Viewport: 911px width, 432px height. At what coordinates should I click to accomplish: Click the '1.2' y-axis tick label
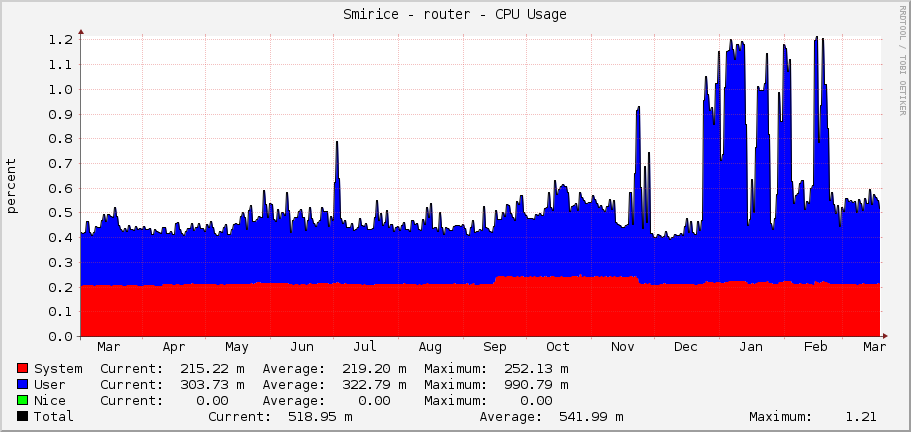pos(61,39)
